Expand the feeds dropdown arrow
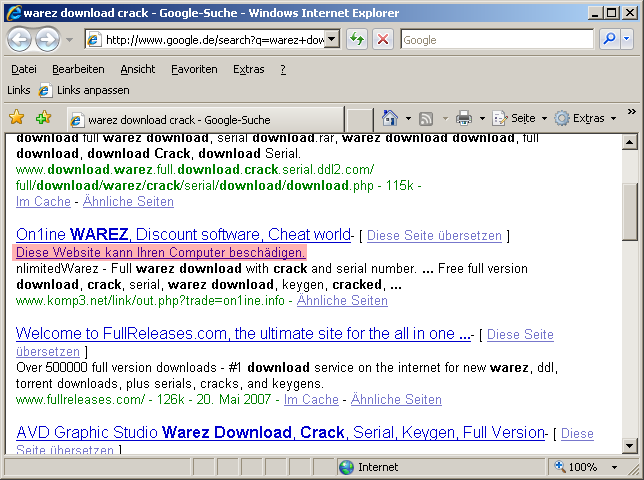 tap(445, 119)
